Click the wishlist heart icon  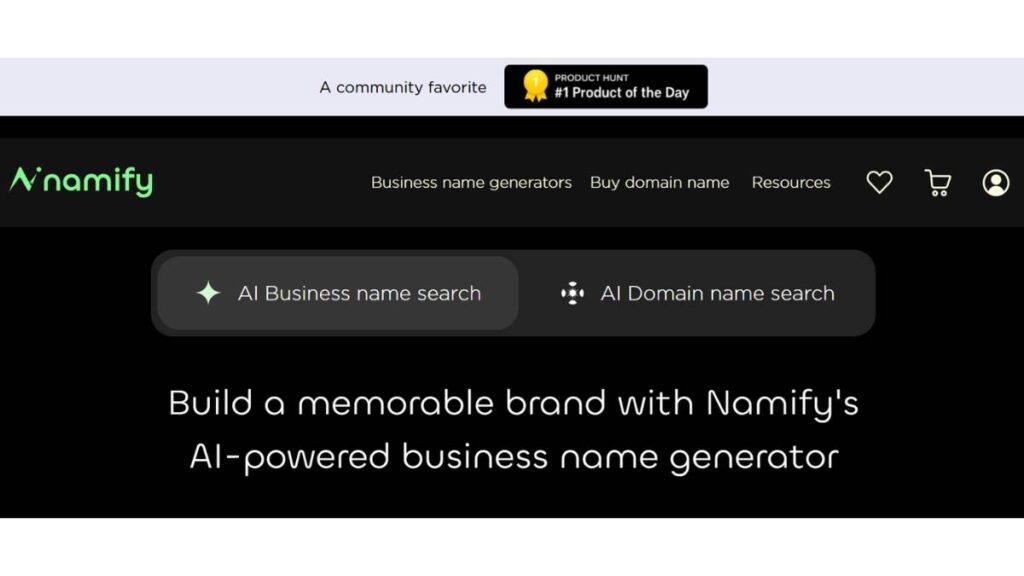pyautogui.click(x=879, y=182)
